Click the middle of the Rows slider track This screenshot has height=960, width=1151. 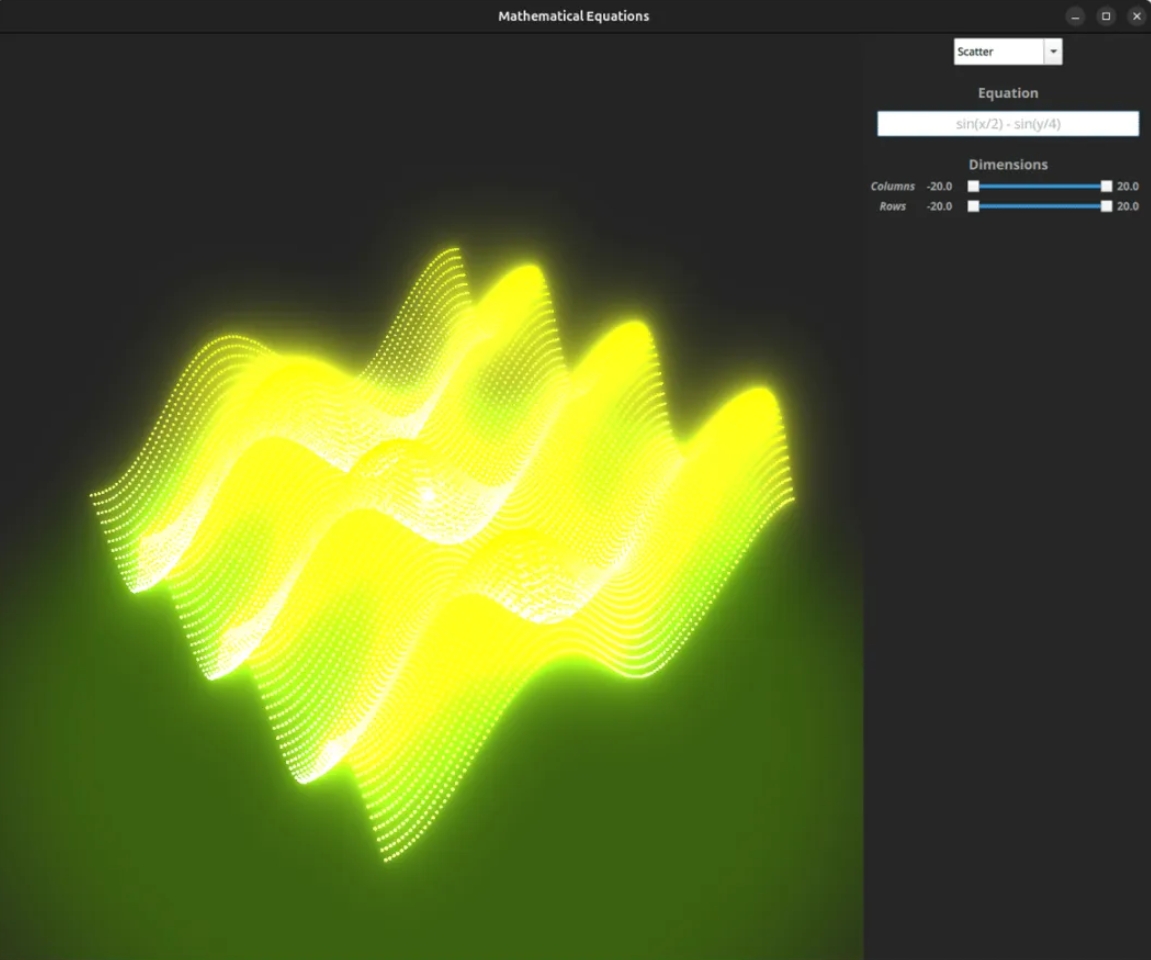[1040, 206]
